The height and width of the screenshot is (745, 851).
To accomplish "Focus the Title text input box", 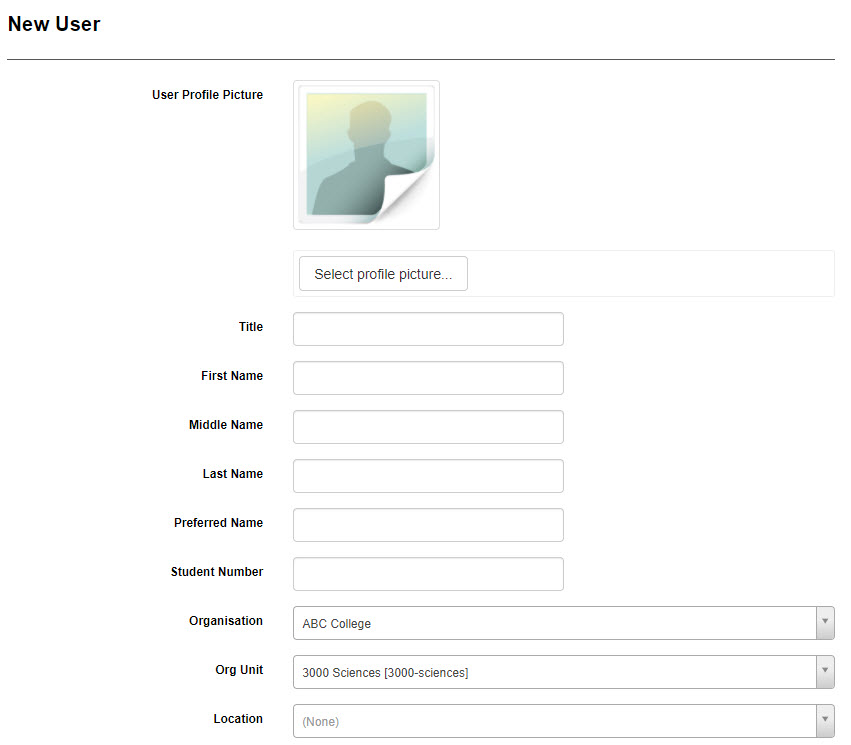I will [x=428, y=329].
